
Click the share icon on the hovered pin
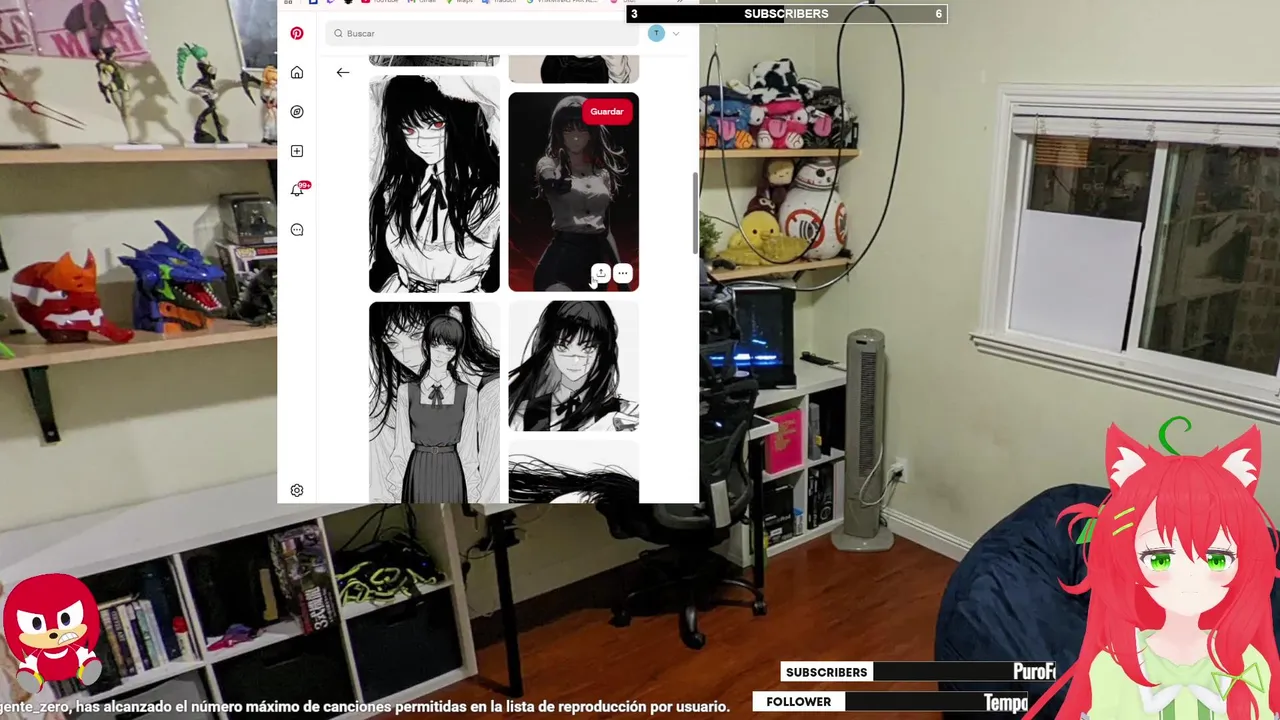click(600, 273)
